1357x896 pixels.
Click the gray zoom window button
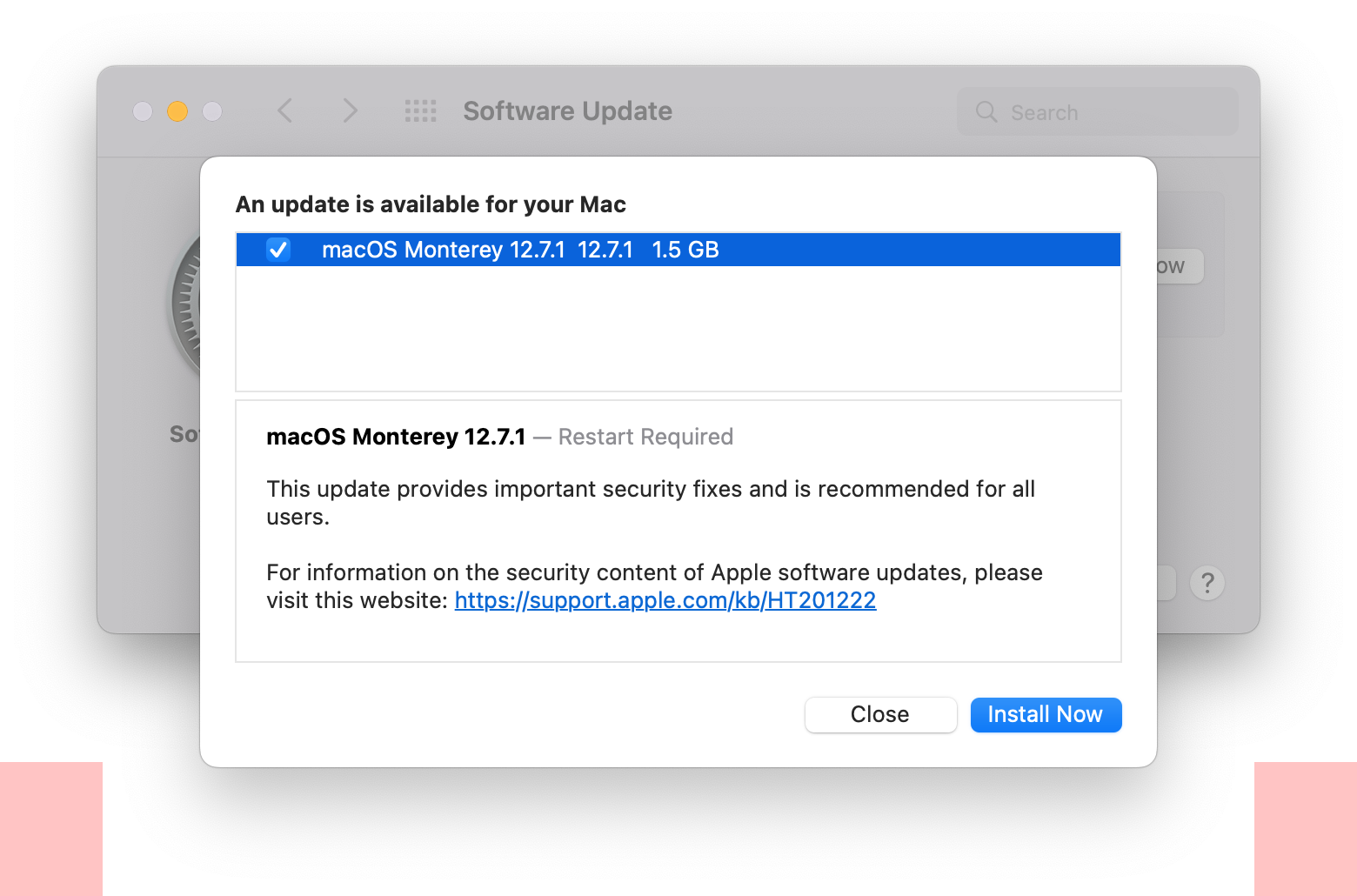pos(212,111)
